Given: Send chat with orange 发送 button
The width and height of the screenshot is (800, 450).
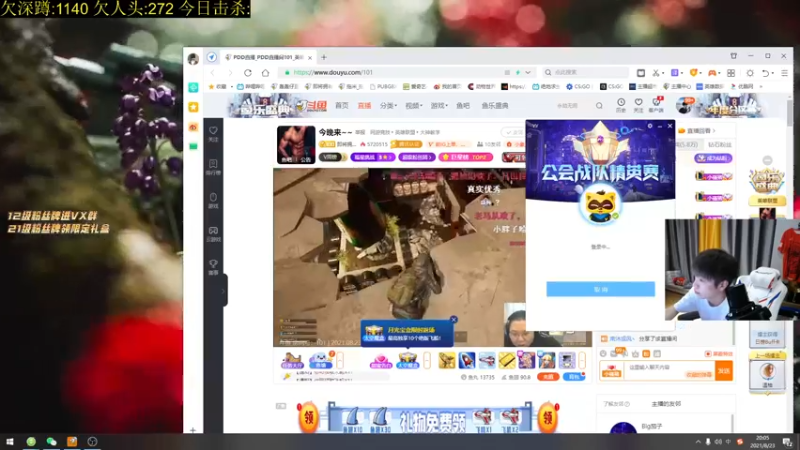Looking at the screenshot, I should click(x=723, y=371).
